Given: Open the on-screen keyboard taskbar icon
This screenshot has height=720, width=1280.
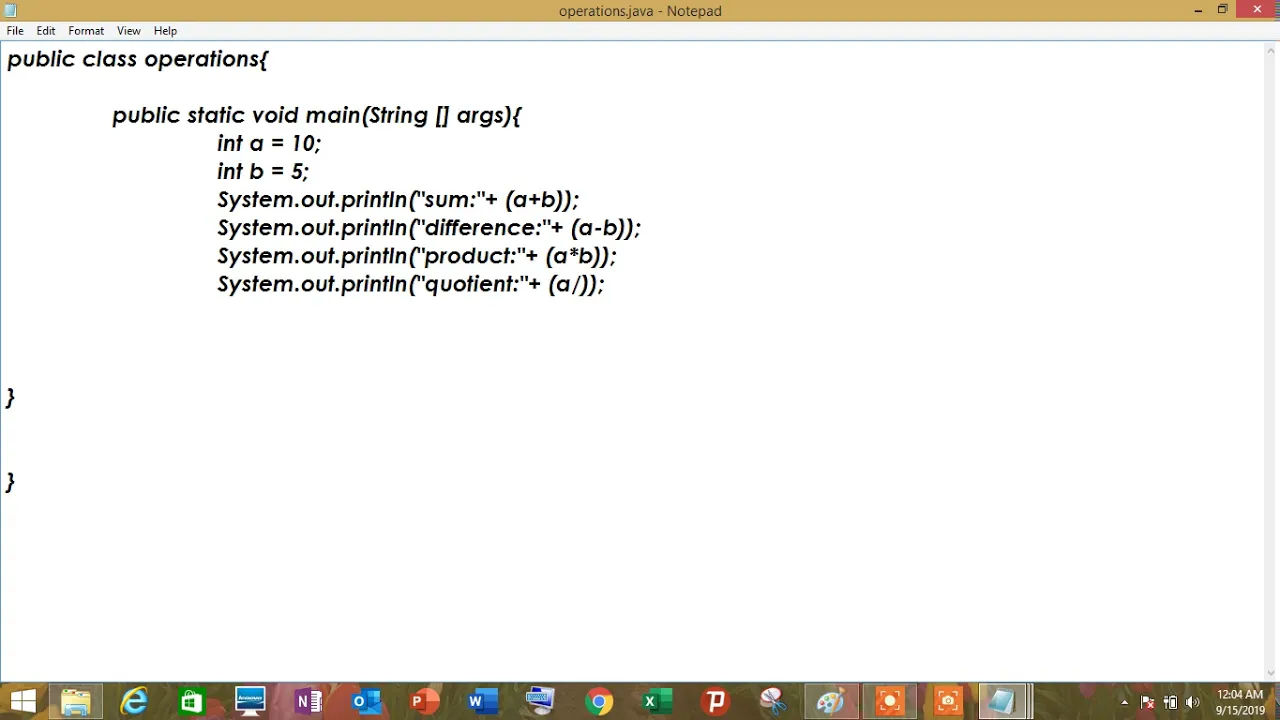Looking at the screenshot, I should coord(540,701).
